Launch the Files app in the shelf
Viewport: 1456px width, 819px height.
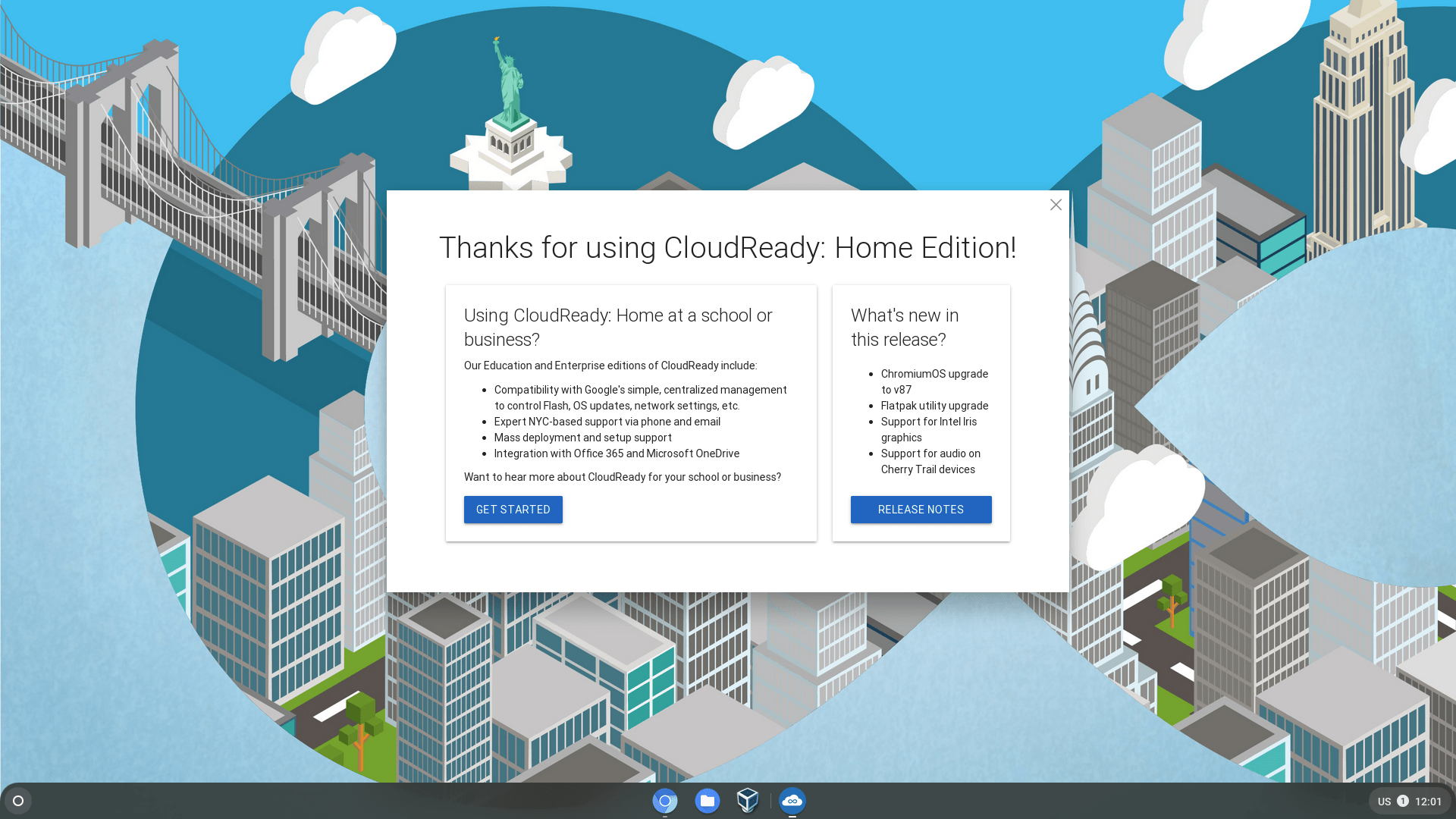click(x=707, y=801)
